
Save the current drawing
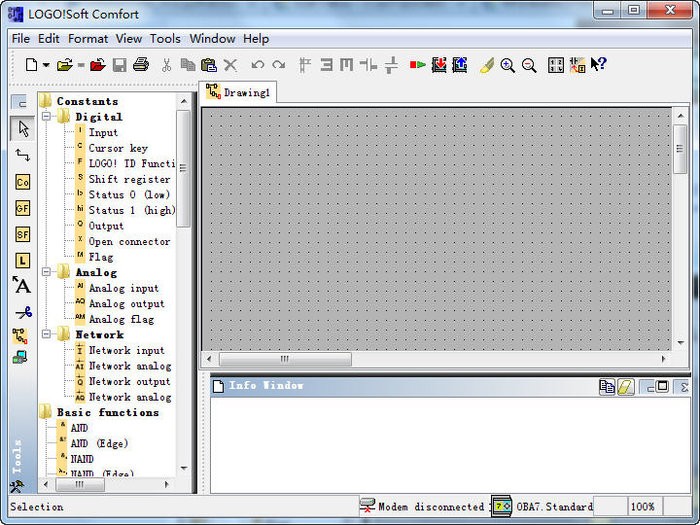click(x=119, y=65)
